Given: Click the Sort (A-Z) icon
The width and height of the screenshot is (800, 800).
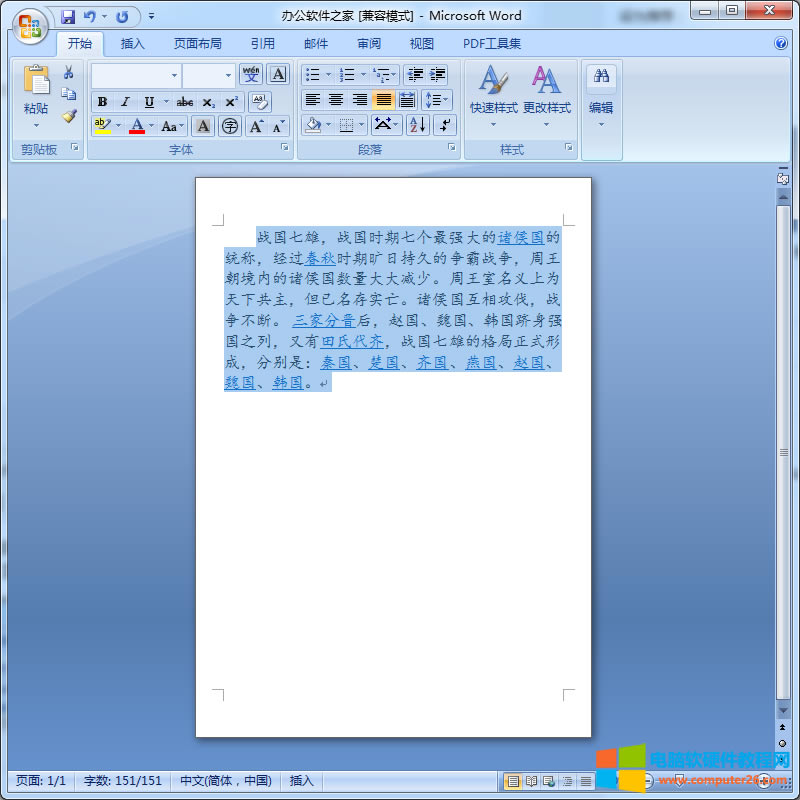Looking at the screenshot, I should coord(417,125).
